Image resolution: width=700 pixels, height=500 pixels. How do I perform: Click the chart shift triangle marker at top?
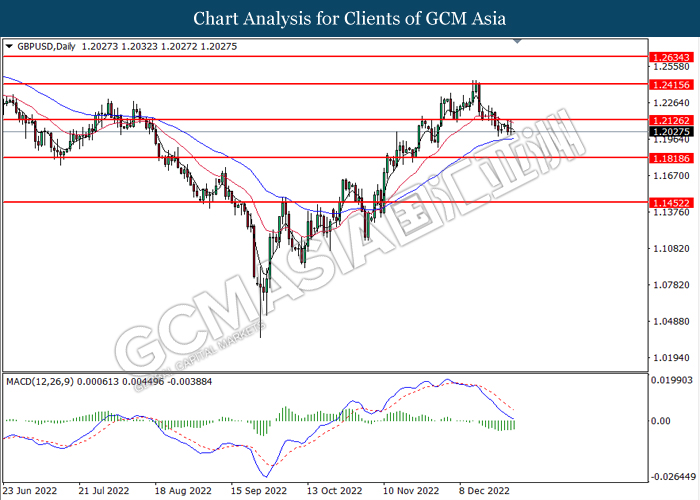(x=517, y=41)
